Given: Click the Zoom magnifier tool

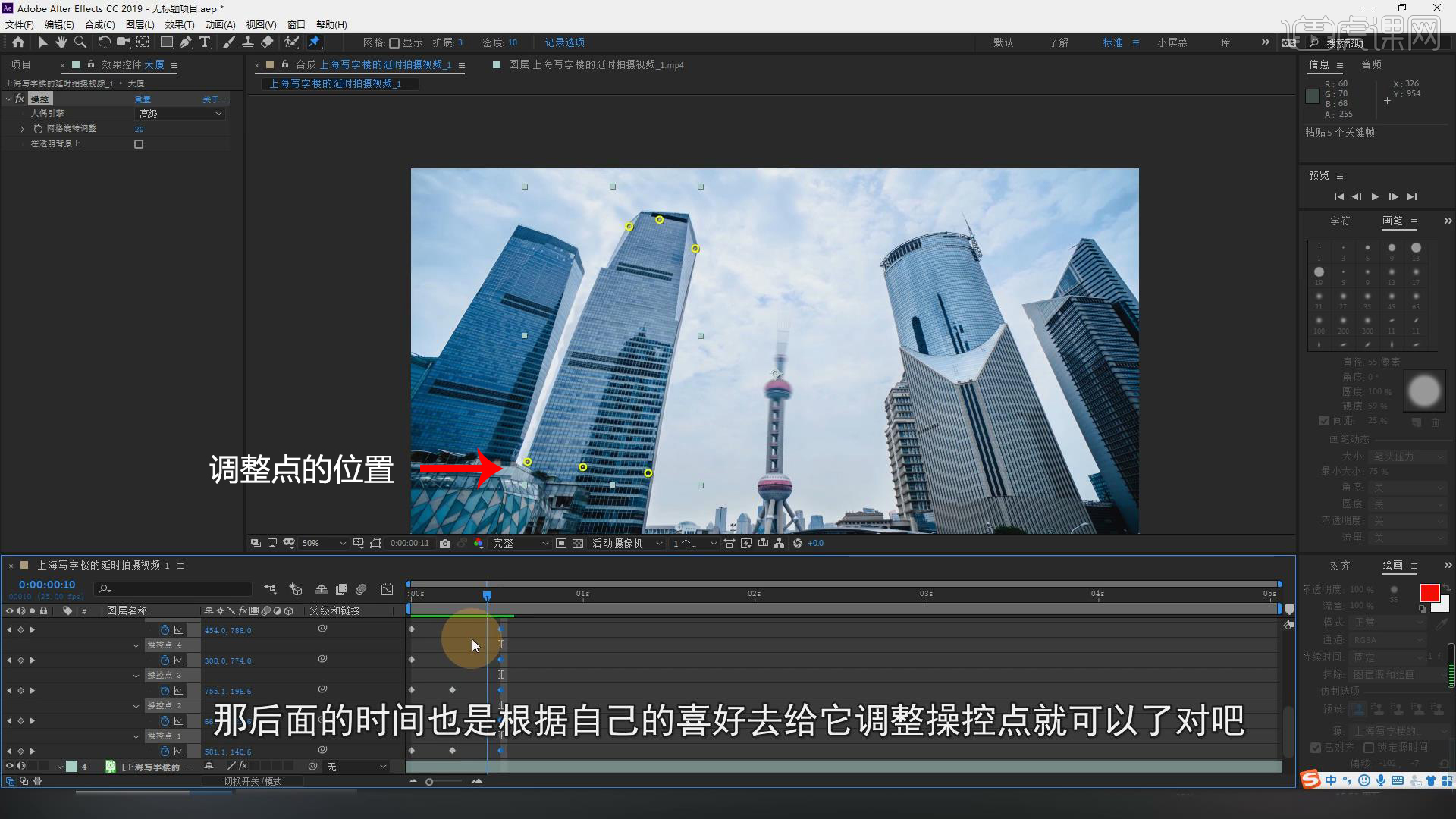Looking at the screenshot, I should [x=80, y=42].
